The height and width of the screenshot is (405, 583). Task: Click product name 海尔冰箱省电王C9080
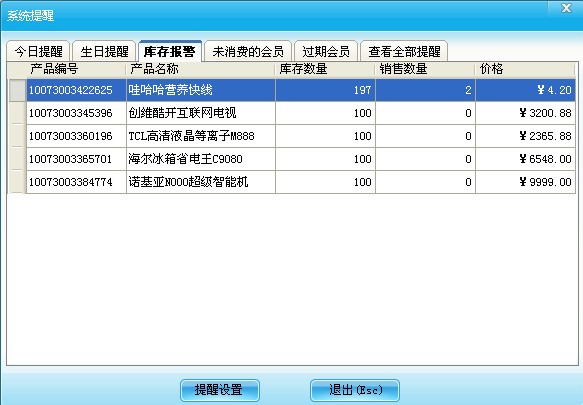pos(201,159)
